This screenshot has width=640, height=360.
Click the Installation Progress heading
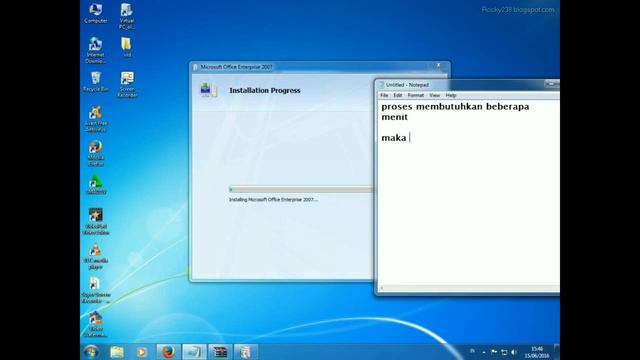point(265,90)
